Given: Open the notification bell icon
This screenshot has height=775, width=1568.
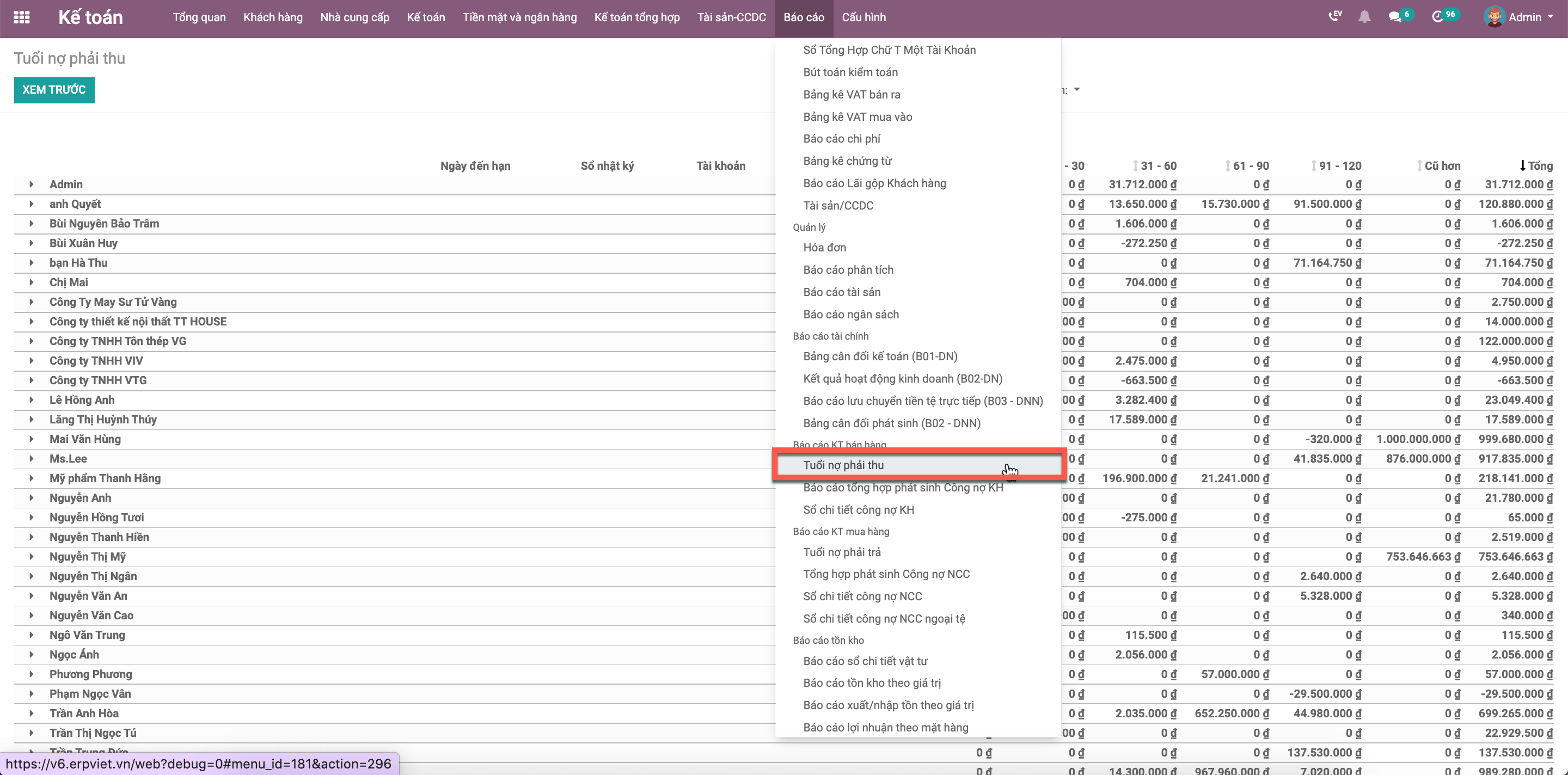Looking at the screenshot, I should (x=1364, y=17).
